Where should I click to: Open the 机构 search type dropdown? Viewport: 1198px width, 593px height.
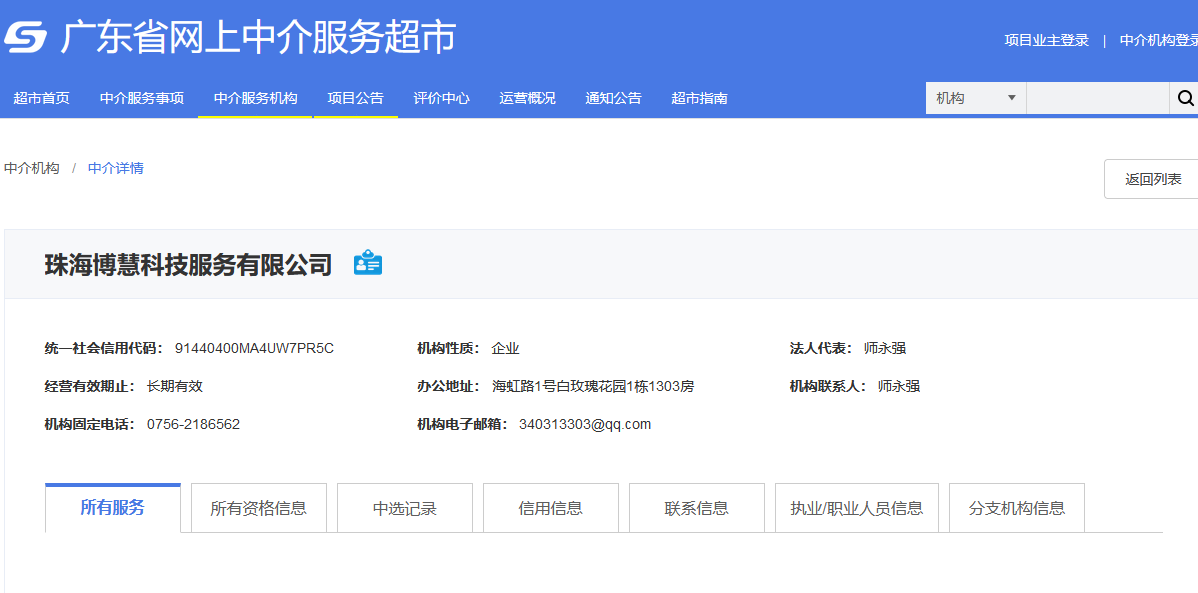976,98
